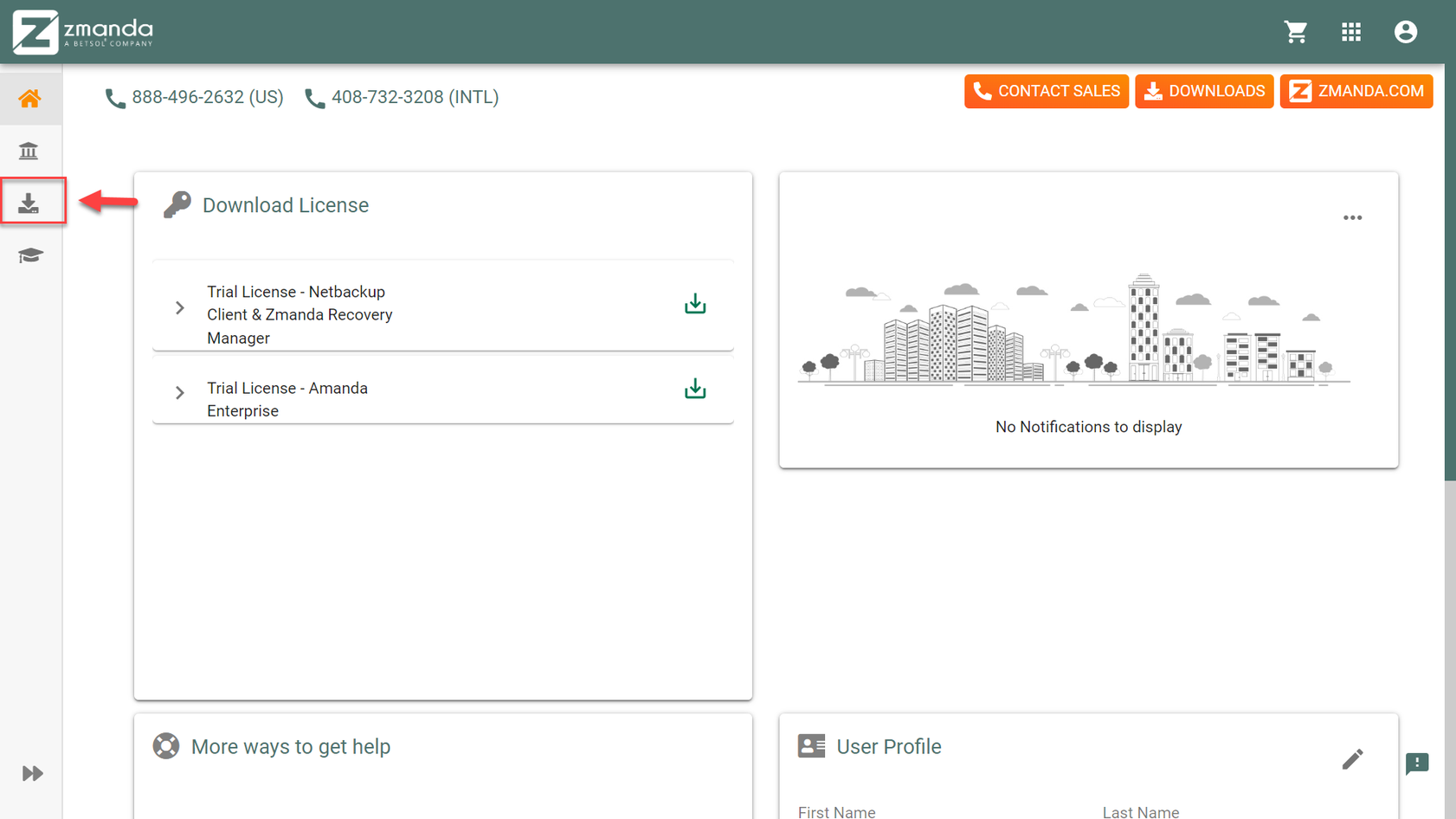Screen dimensions: 1456x819
Task: Click the Last Name field label
Action: click(1140, 811)
